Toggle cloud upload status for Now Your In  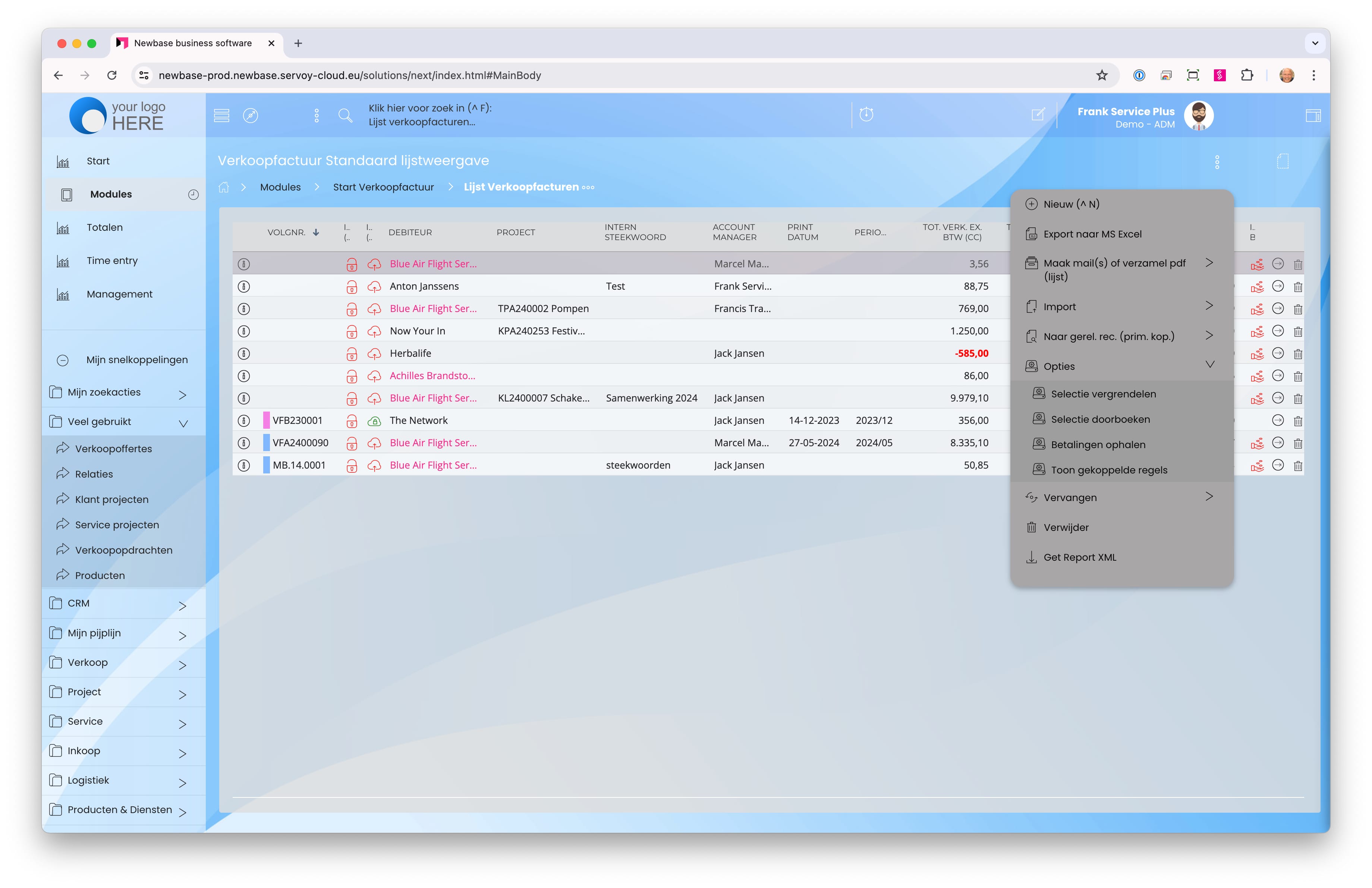[x=374, y=331]
